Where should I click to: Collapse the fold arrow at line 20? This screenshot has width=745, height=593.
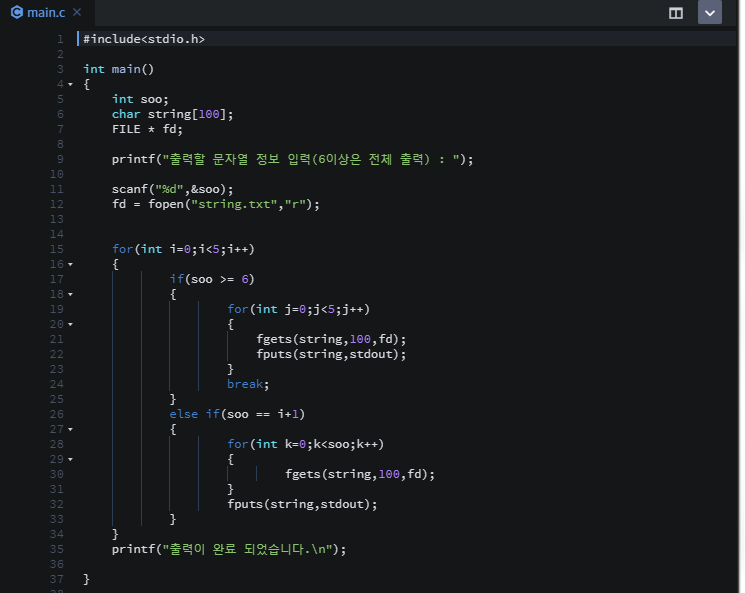(x=70, y=325)
